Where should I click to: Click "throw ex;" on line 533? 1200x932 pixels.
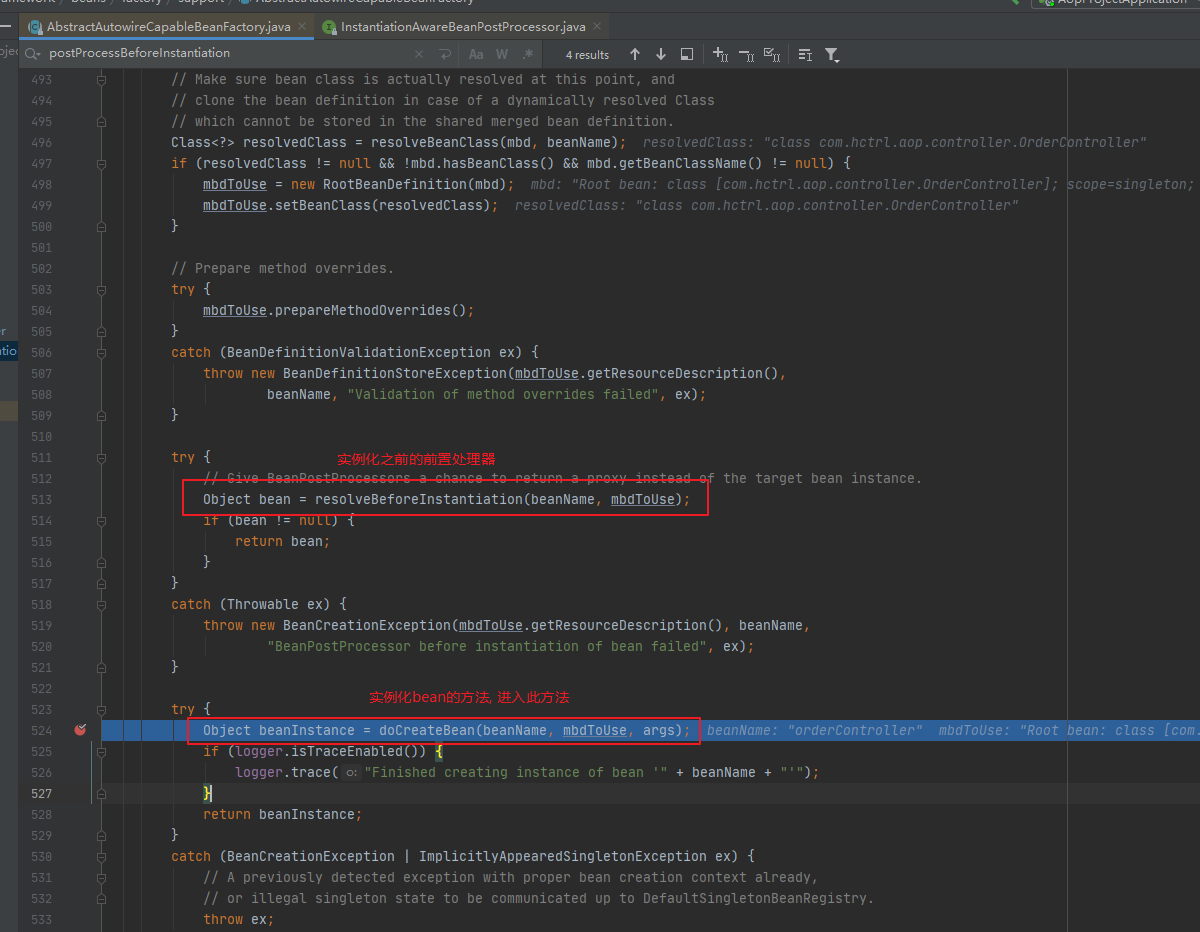pyautogui.click(x=239, y=919)
